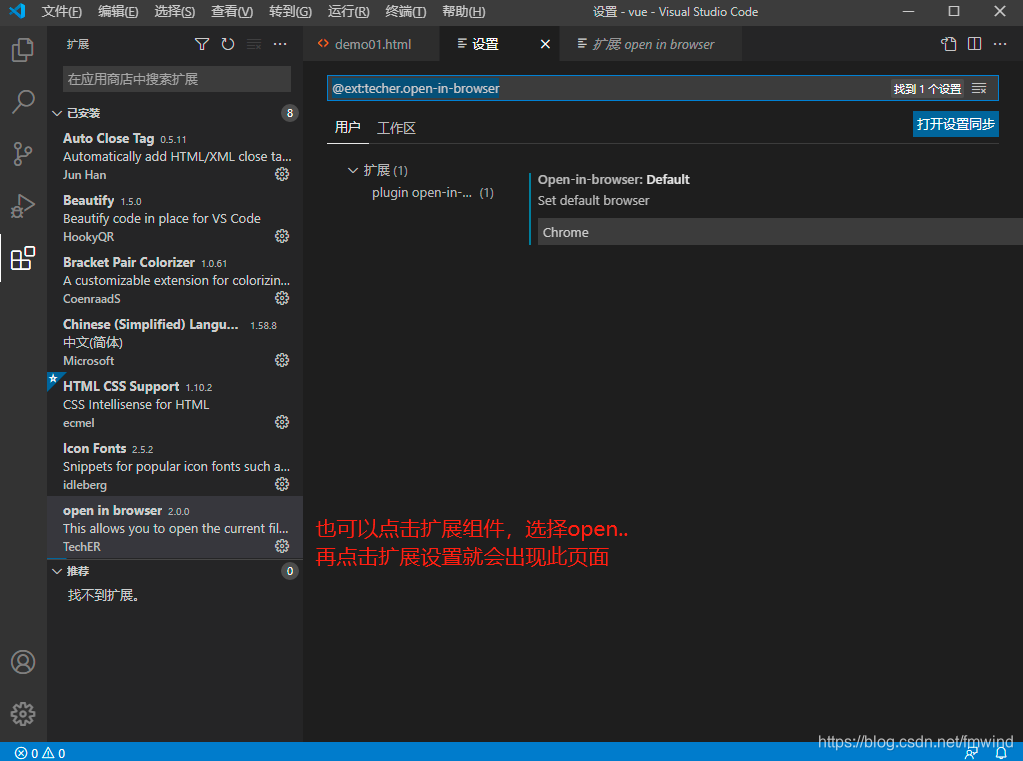Select the Bracket Pair Colorizer extension

coord(175,280)
